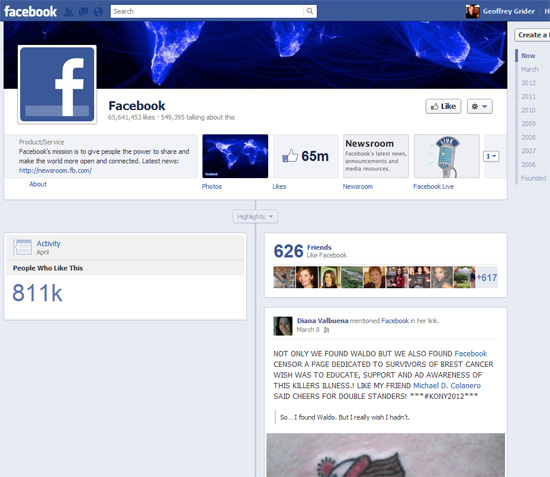Jump to 2009 on timeline
This screenshot has height=477, width=550.
pos(528,124)
